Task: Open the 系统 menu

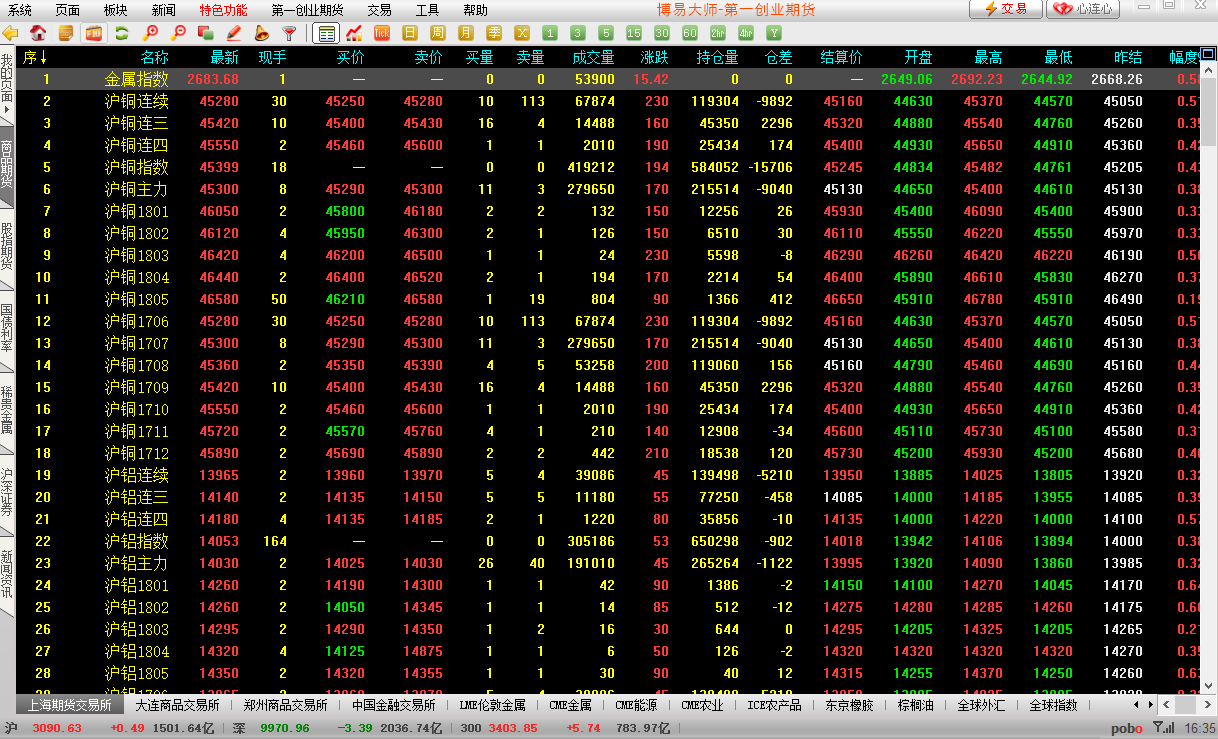Action: [20, 10]
